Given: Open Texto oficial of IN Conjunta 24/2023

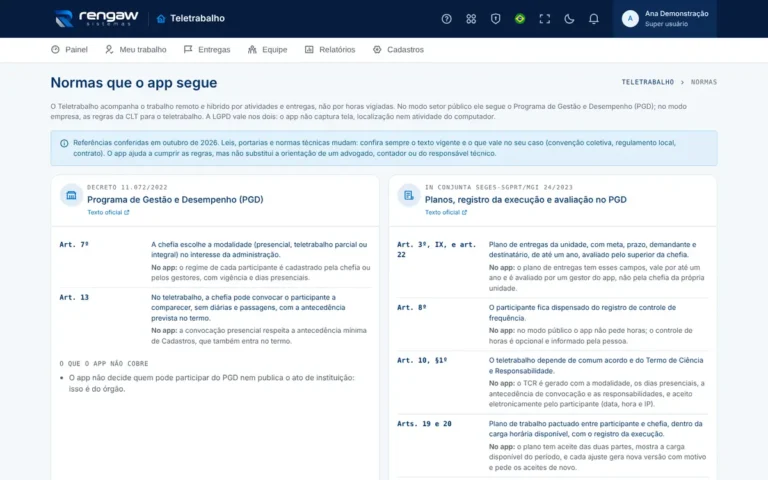Looking at the screenshot, I should [x=446, y=213].
